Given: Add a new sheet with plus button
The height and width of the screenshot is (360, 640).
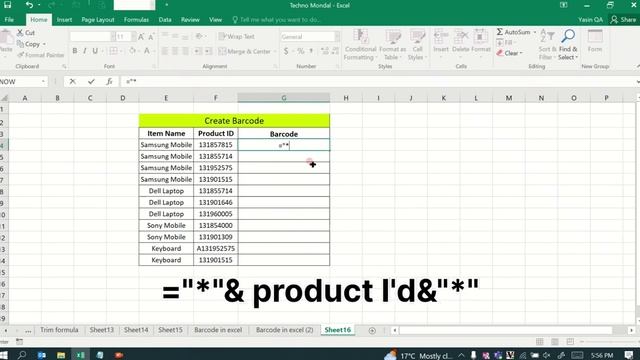Looking at the screenshot, I should 372,331.
